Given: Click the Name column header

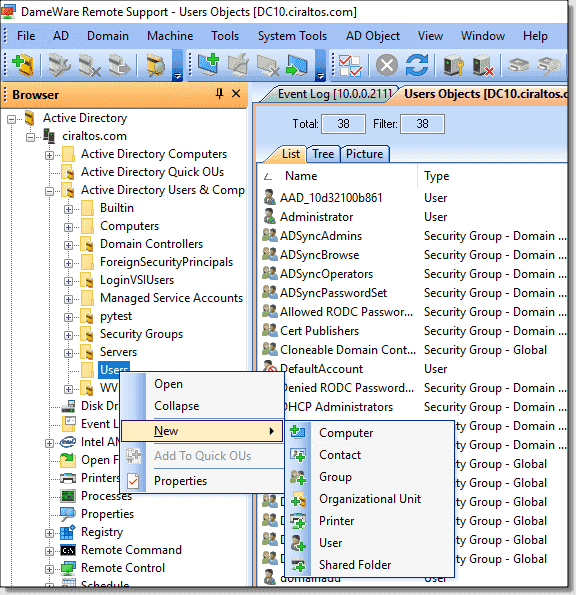Looking at the screenshot, I should tap(338, 176).
